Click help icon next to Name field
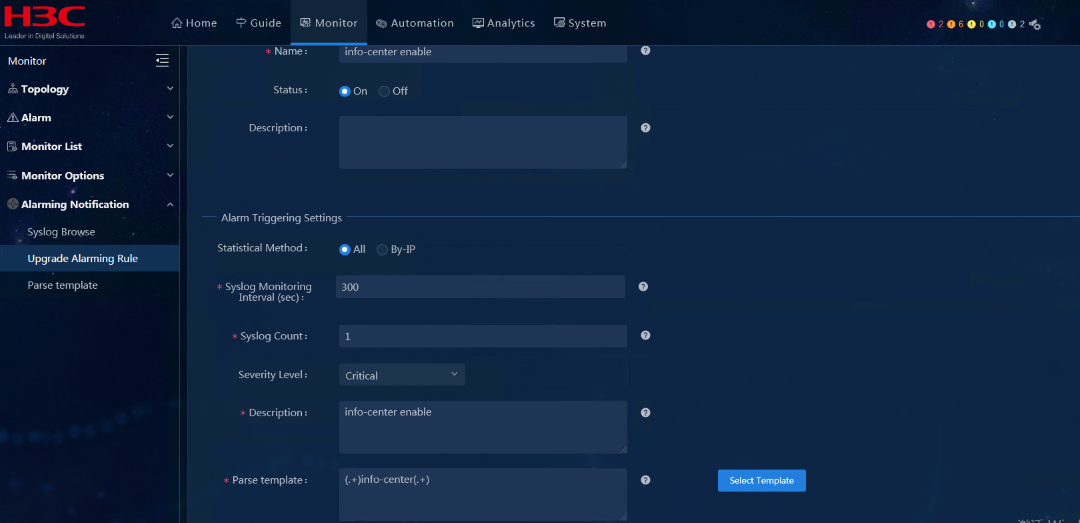 point(645,50)
